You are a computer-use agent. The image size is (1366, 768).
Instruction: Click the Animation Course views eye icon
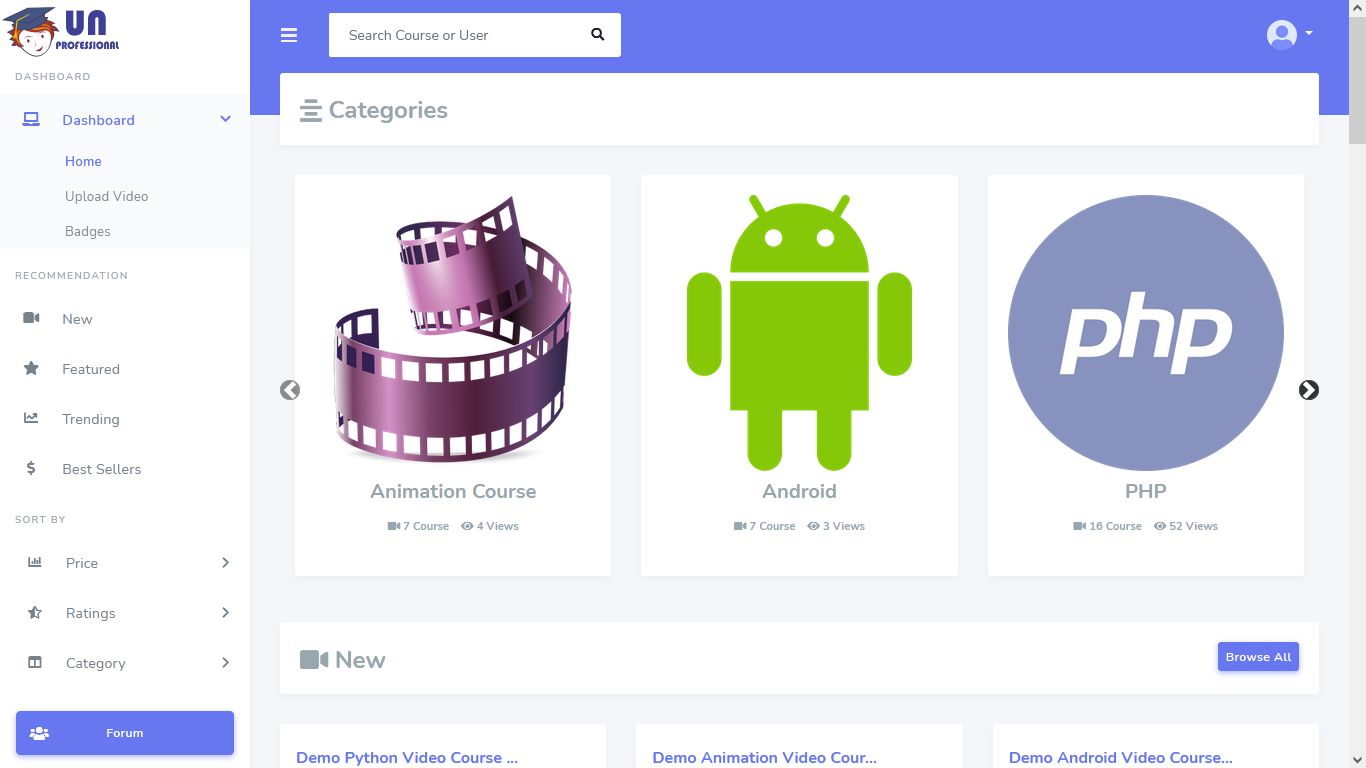[467, 526]
